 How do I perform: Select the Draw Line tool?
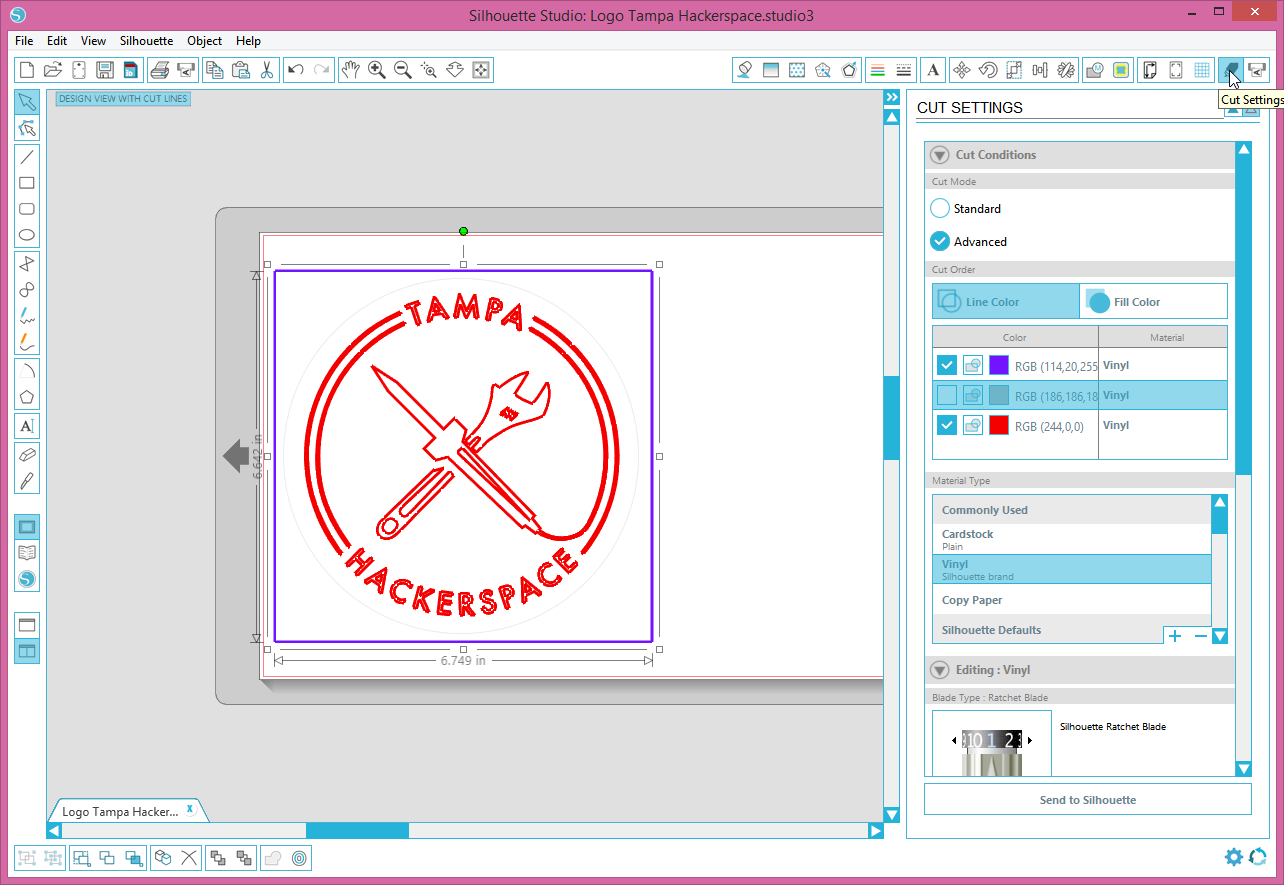(27, 156)
